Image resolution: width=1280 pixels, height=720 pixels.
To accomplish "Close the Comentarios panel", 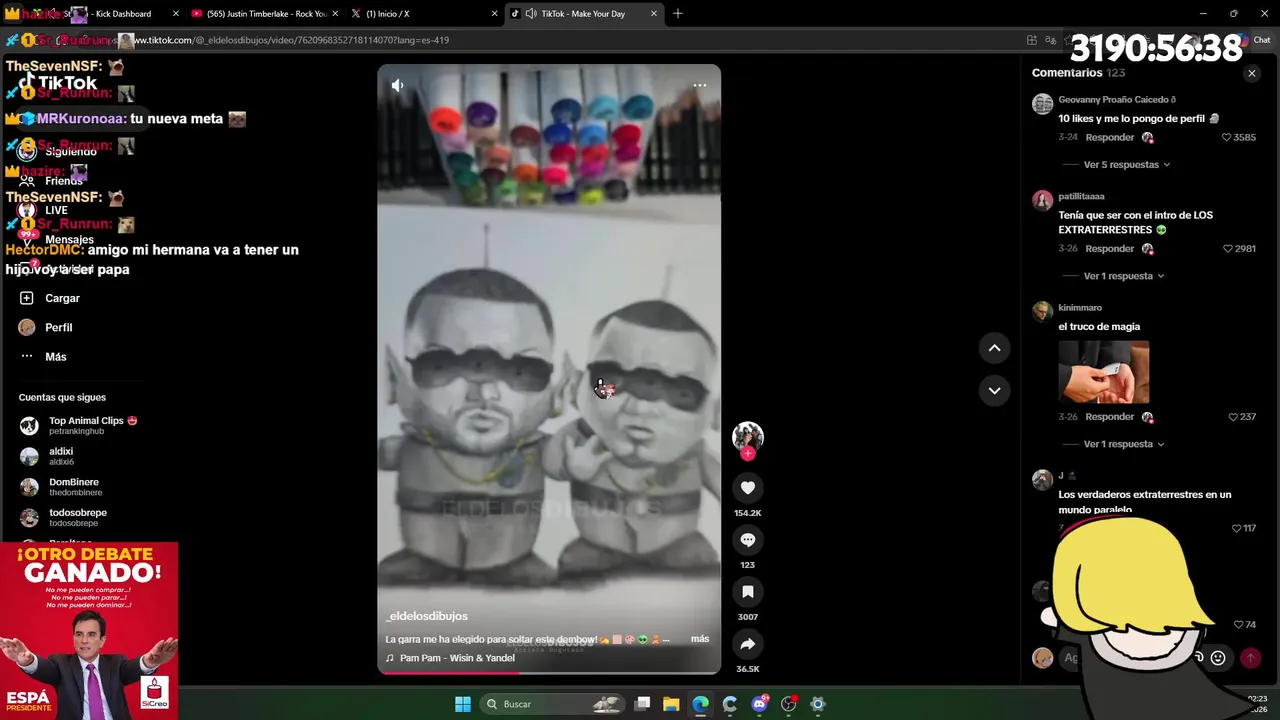I will coord(1251,73).
